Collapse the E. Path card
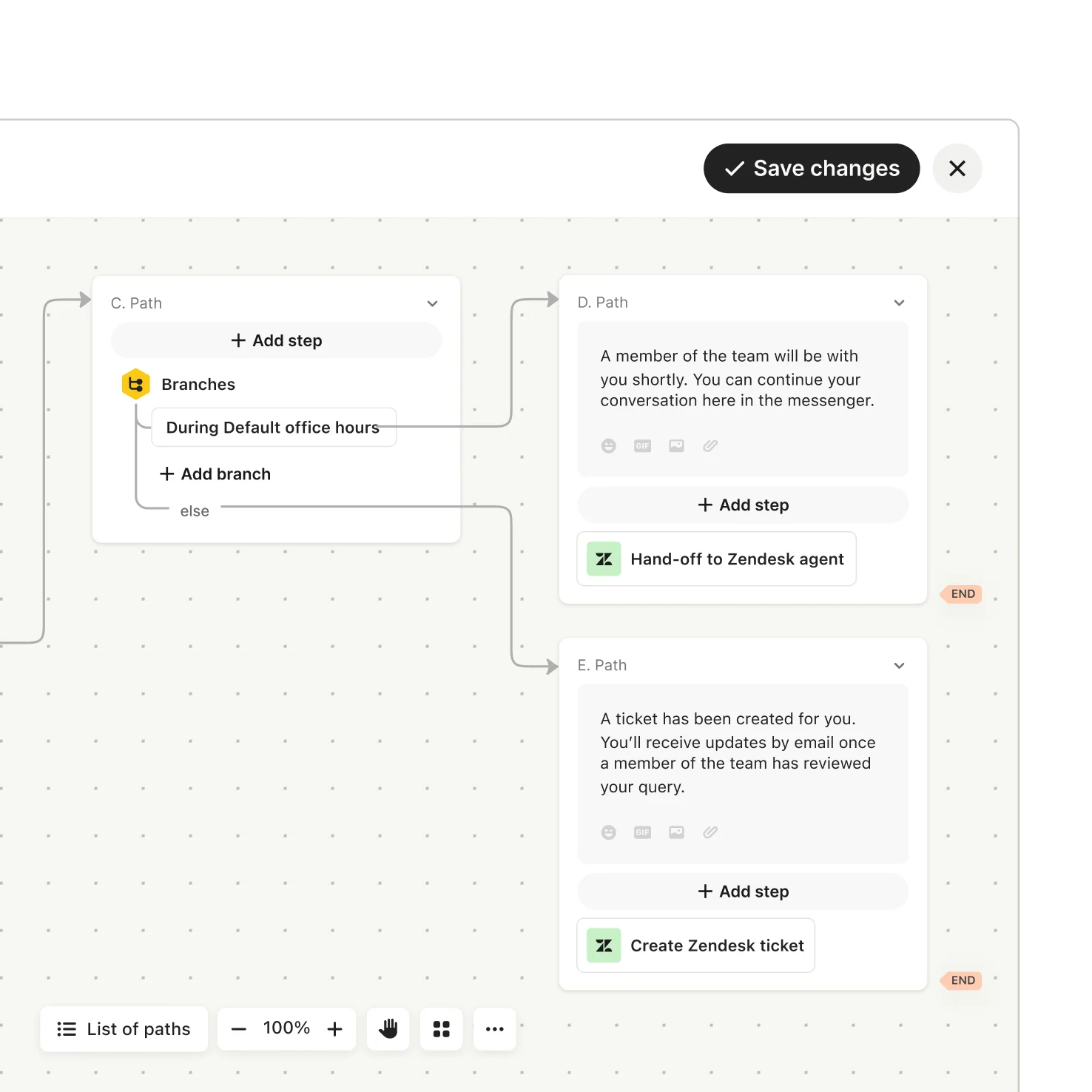Screen dimensions: 1092x1092 click(900, 665)
